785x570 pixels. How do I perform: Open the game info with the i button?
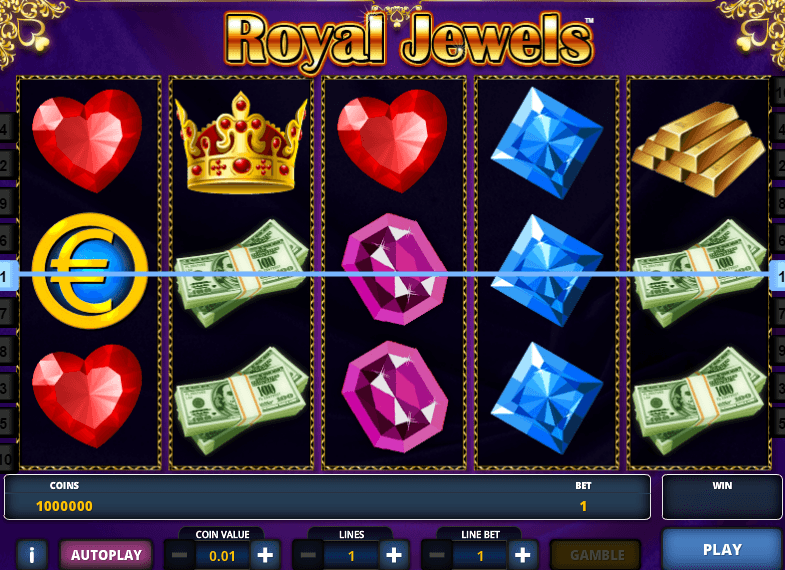(x=32, y=554)
